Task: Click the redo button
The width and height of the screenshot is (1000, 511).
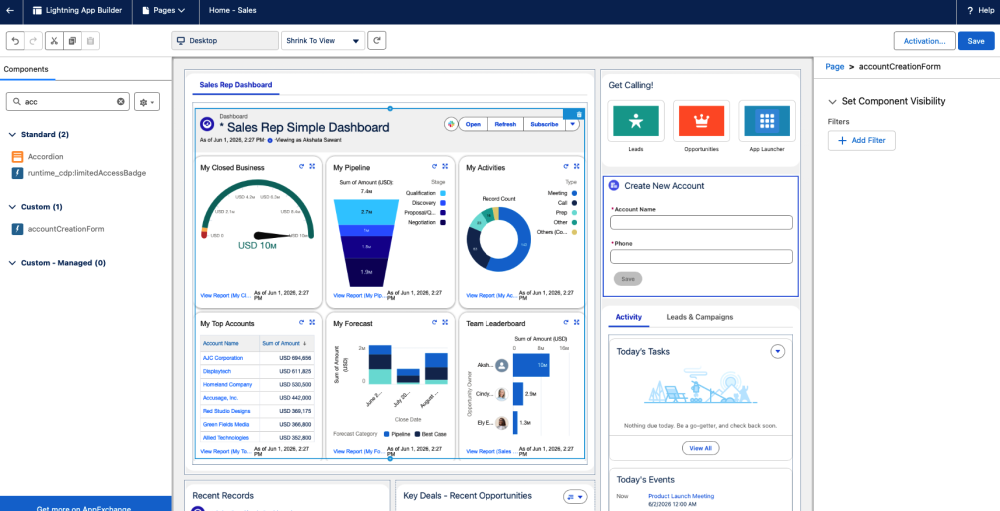Action: (33, 41)
